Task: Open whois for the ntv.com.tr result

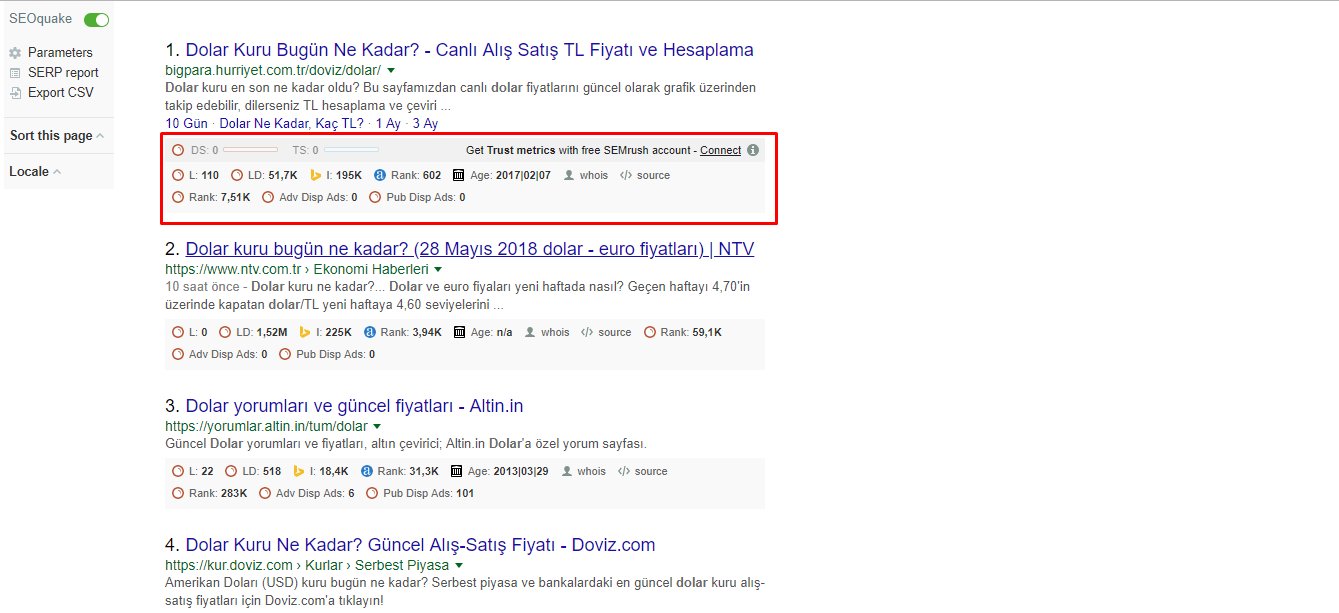Action: (x=547, y=332)
